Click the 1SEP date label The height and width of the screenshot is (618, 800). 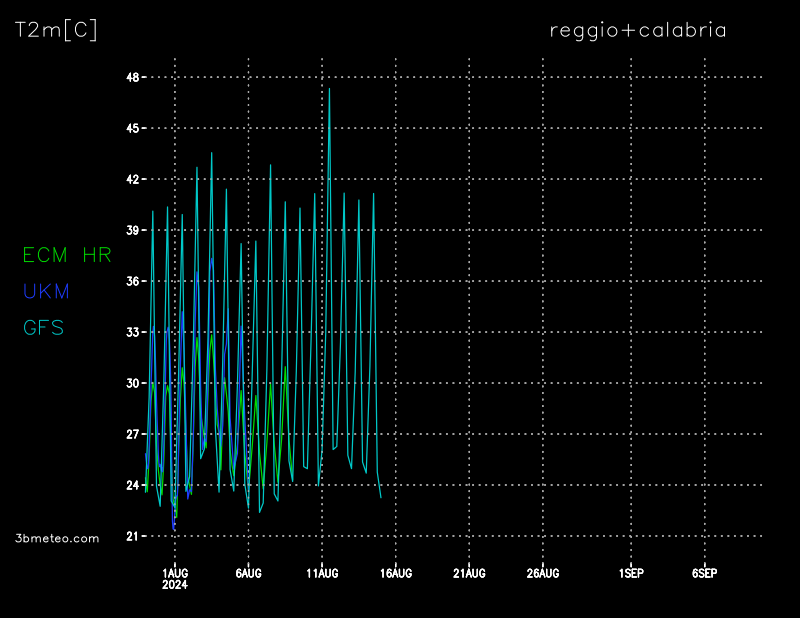pyautogui.click(x=631, y=573)
